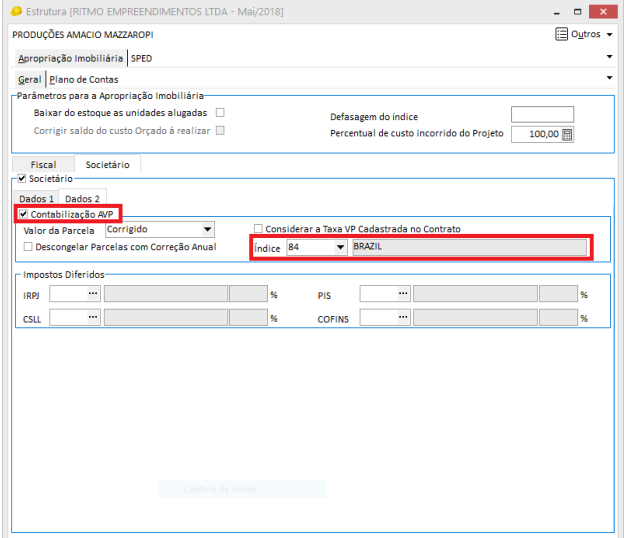This screenshot has width=624, height=538.
Task: Expand the Índice 84 dropdown
Action: click(x=340, y=247)
